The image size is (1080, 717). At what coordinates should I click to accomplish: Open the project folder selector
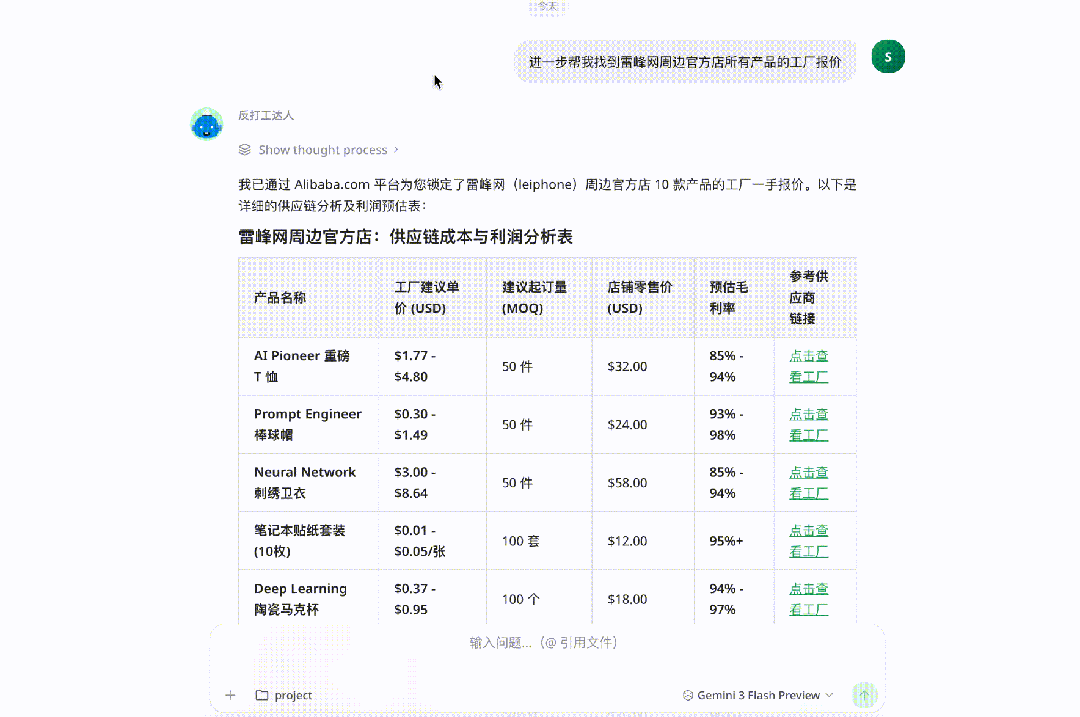284,695
